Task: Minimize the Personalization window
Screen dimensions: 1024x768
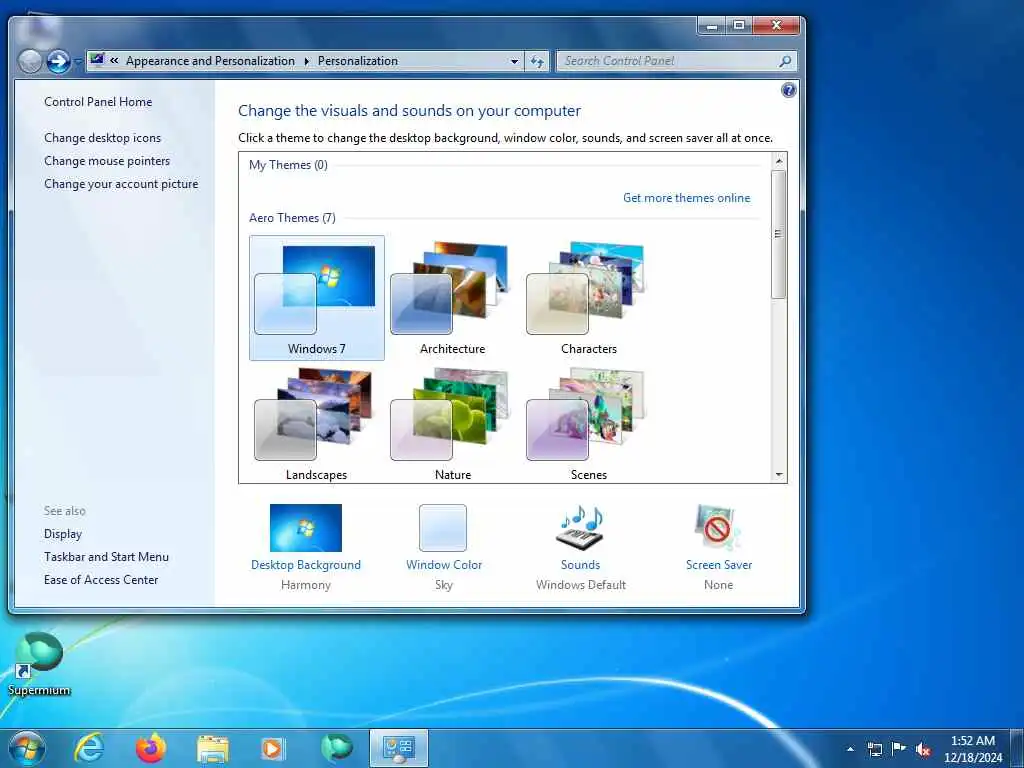Action: coord(712,26)
